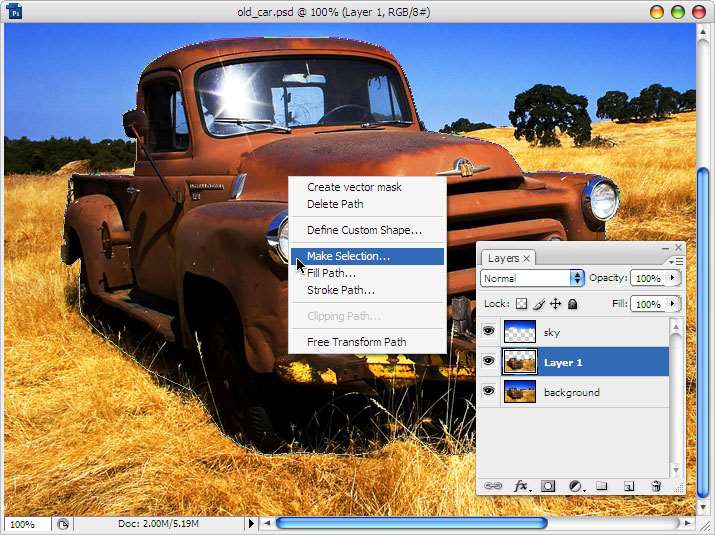Hide the sky layer
The image size is (715, 535).
[489, 332]
